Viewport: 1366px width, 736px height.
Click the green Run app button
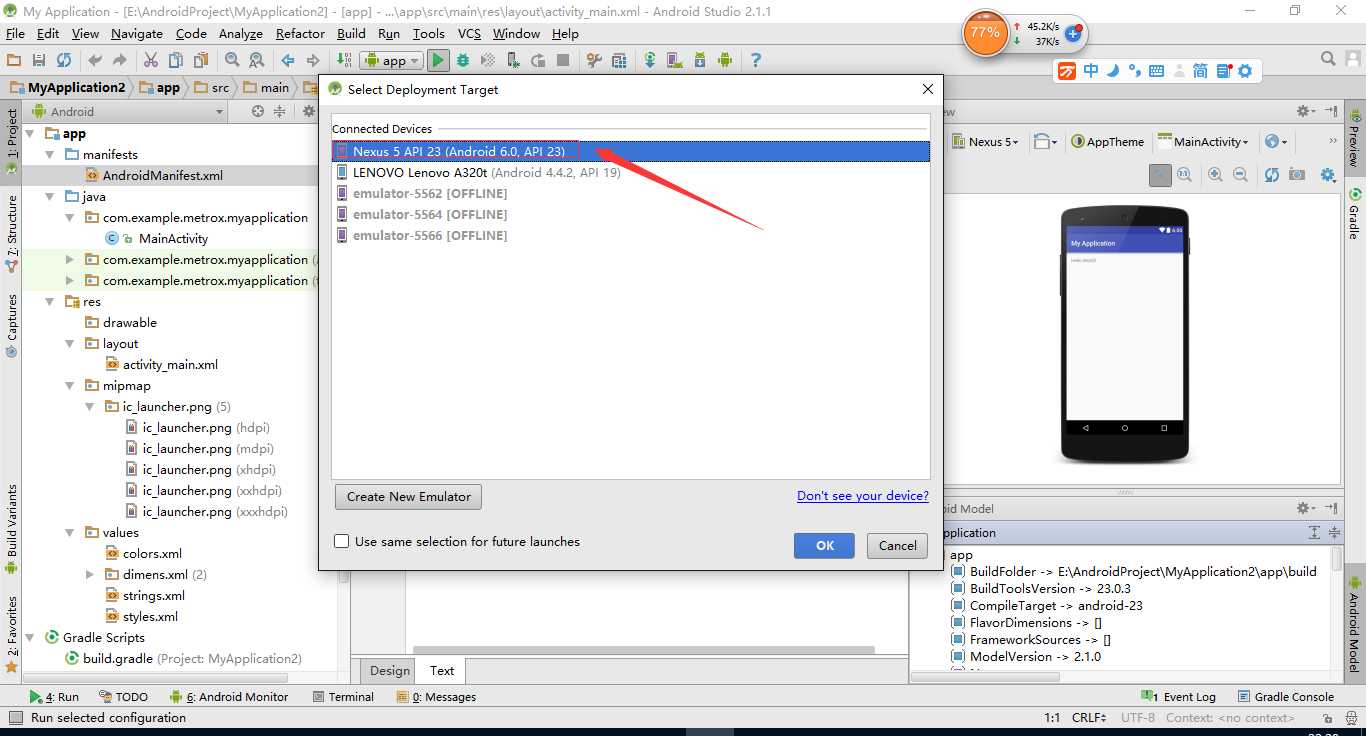(438, 60)
